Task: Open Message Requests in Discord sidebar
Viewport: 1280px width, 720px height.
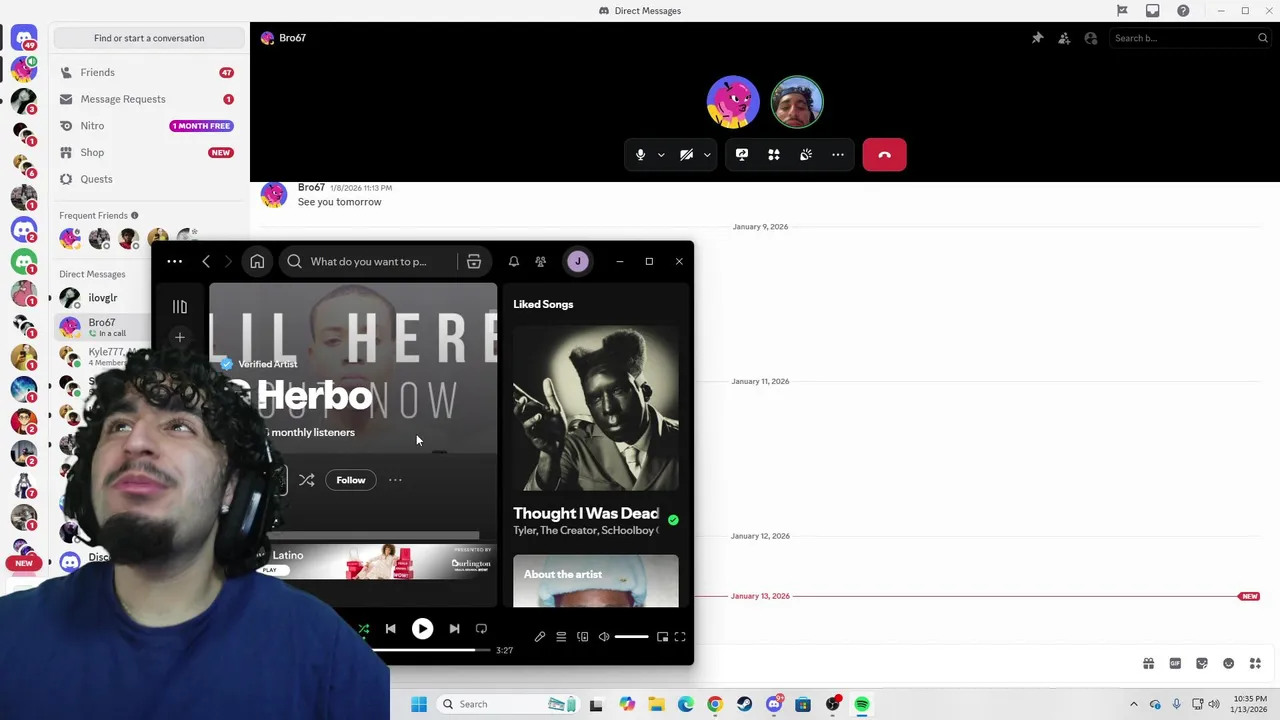Action: click(x=147, y=99)
